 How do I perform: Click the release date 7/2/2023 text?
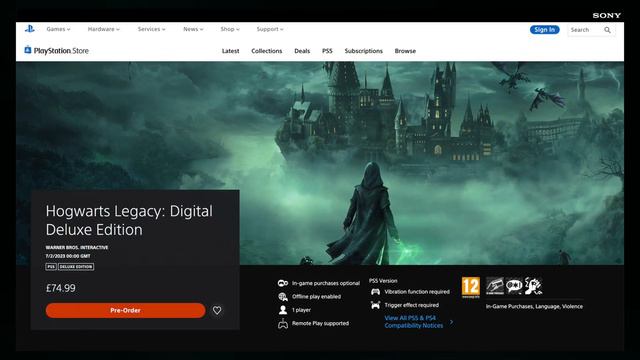pos(68,256)
